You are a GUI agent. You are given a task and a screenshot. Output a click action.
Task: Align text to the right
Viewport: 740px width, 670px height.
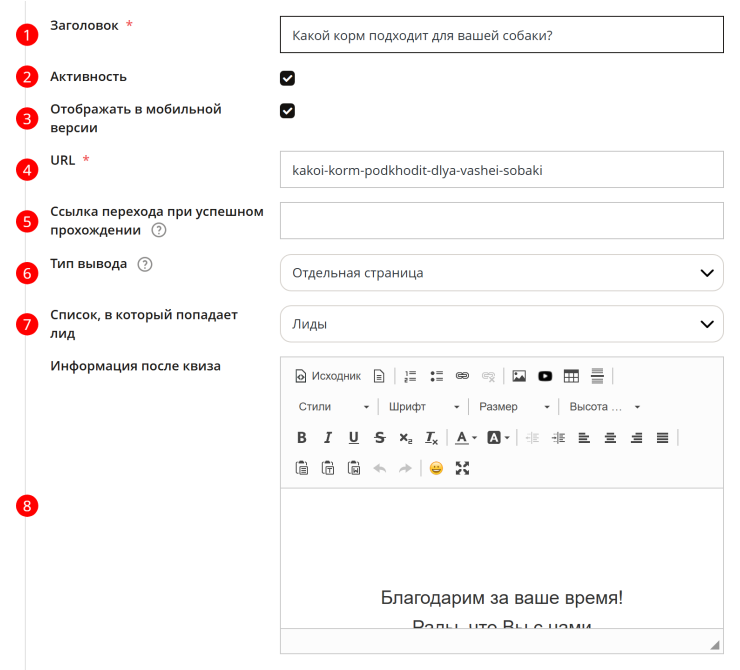pyautogui.click(x=637, y=438)
